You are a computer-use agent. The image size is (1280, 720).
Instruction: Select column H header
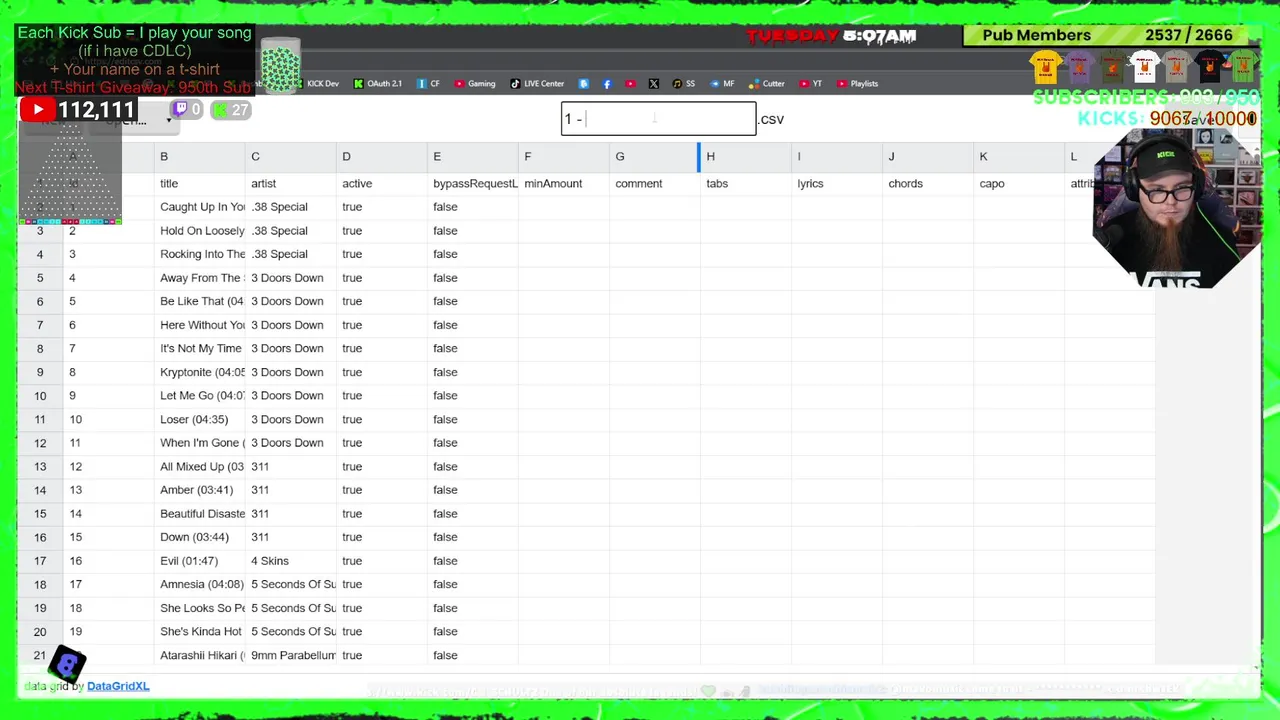[746, 157]
